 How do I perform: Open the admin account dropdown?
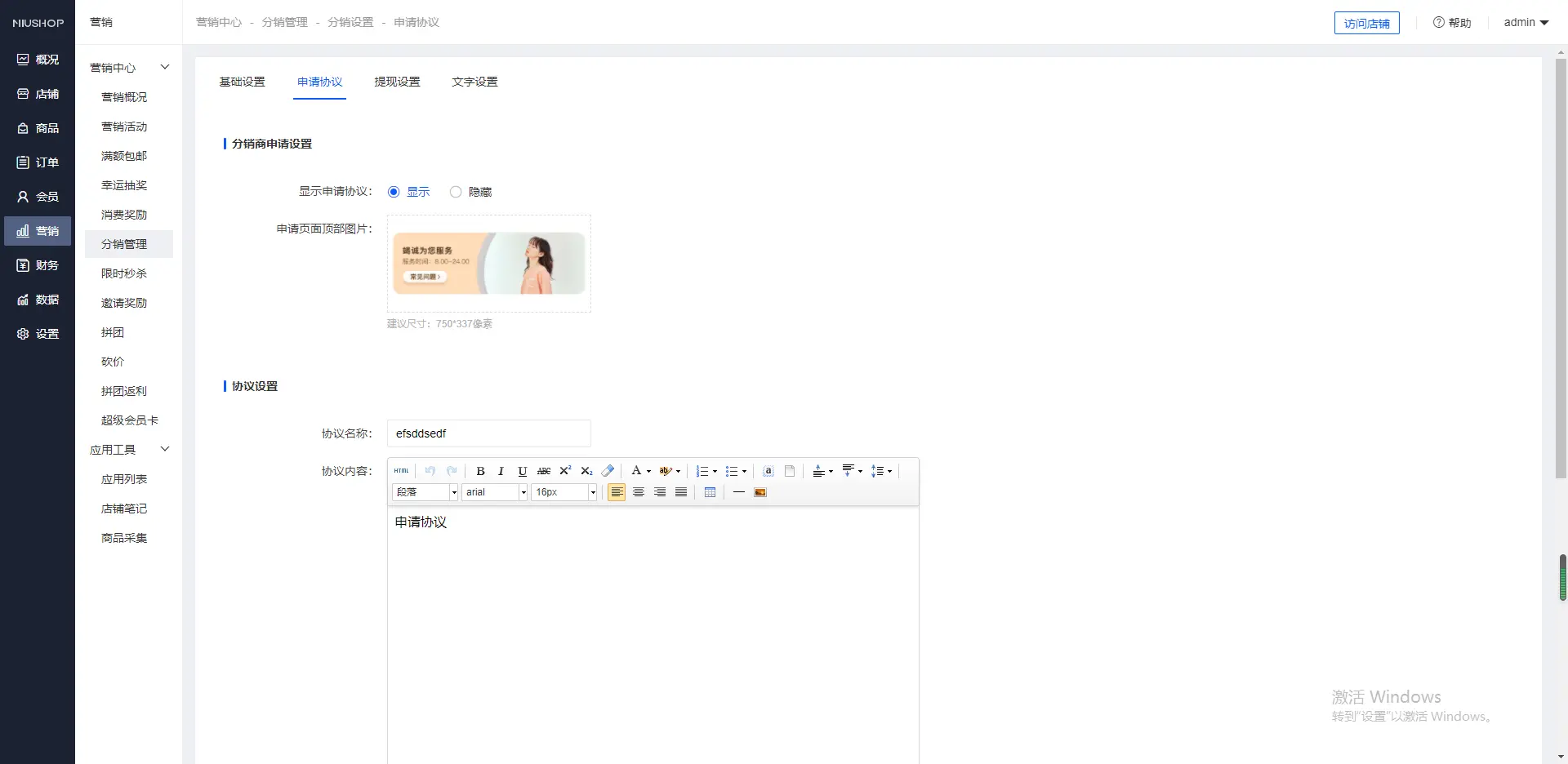pyautogui.click(x=1526, y=23)
